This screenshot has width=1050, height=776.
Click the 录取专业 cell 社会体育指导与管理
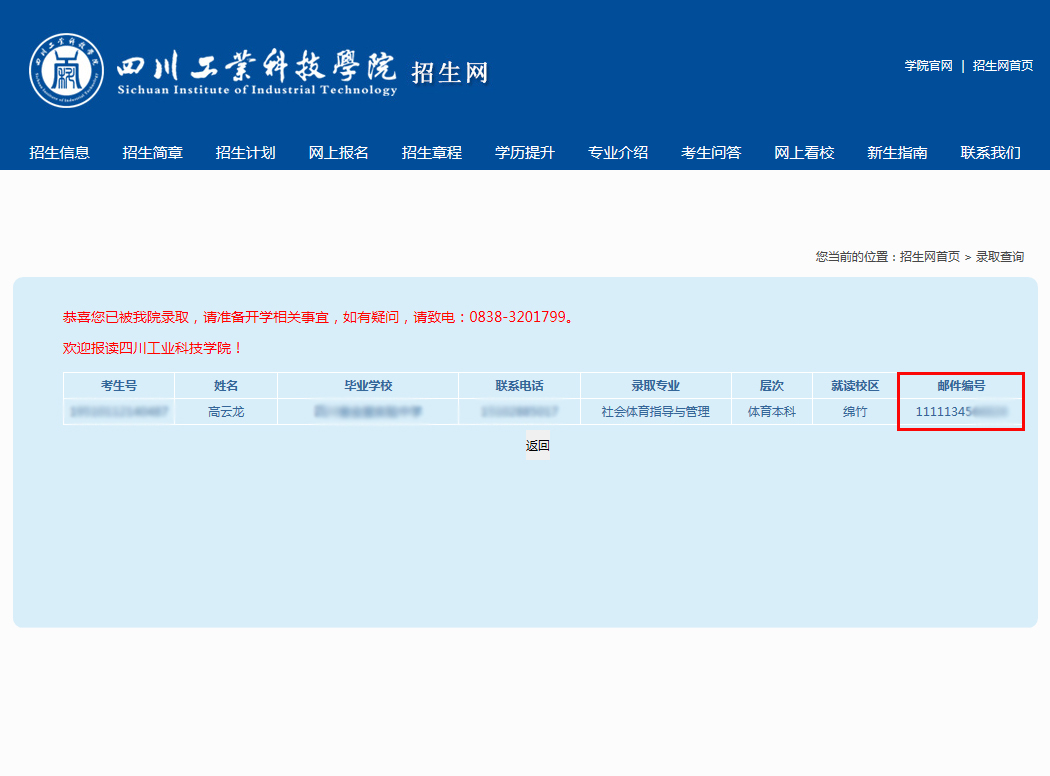(x=655, y=412)
